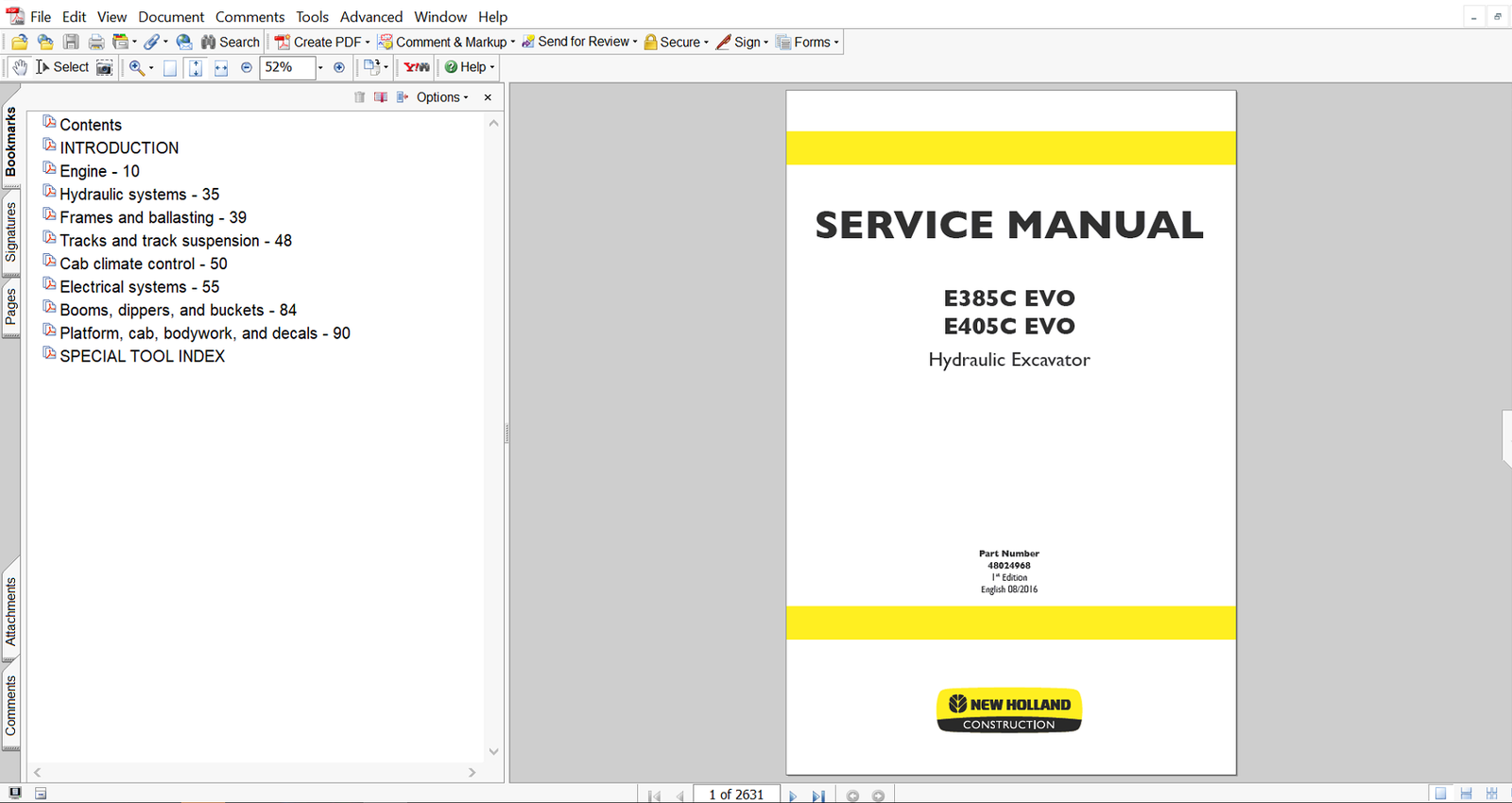Toggle the Fit Page view

click(x=196, y=67)
